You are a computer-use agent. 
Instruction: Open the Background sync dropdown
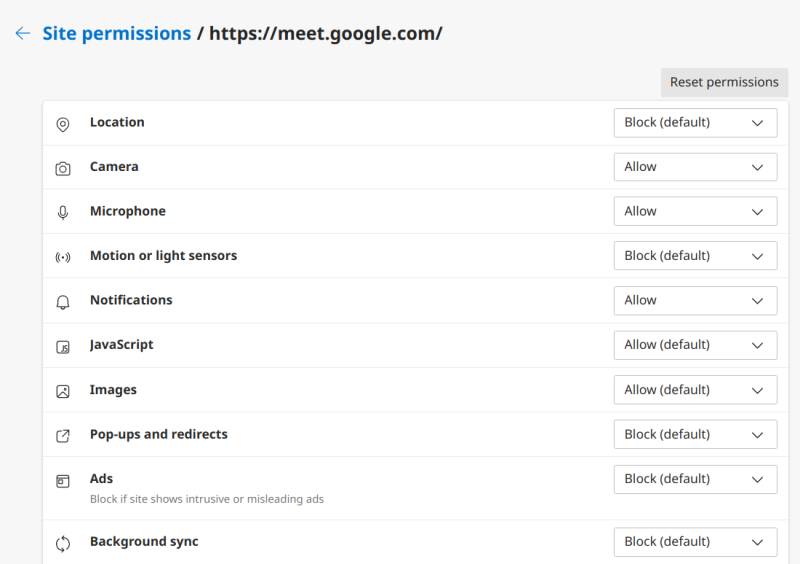pos(695,542)
